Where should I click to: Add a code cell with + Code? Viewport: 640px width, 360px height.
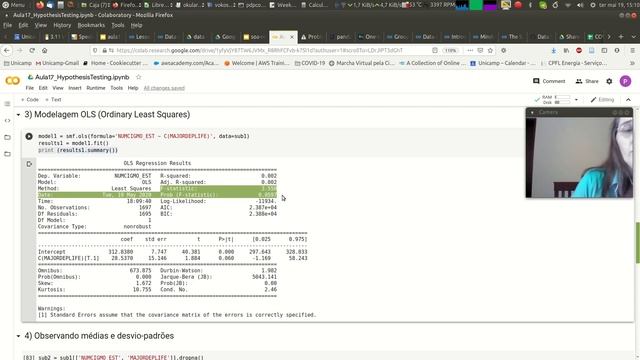point(29,100)
